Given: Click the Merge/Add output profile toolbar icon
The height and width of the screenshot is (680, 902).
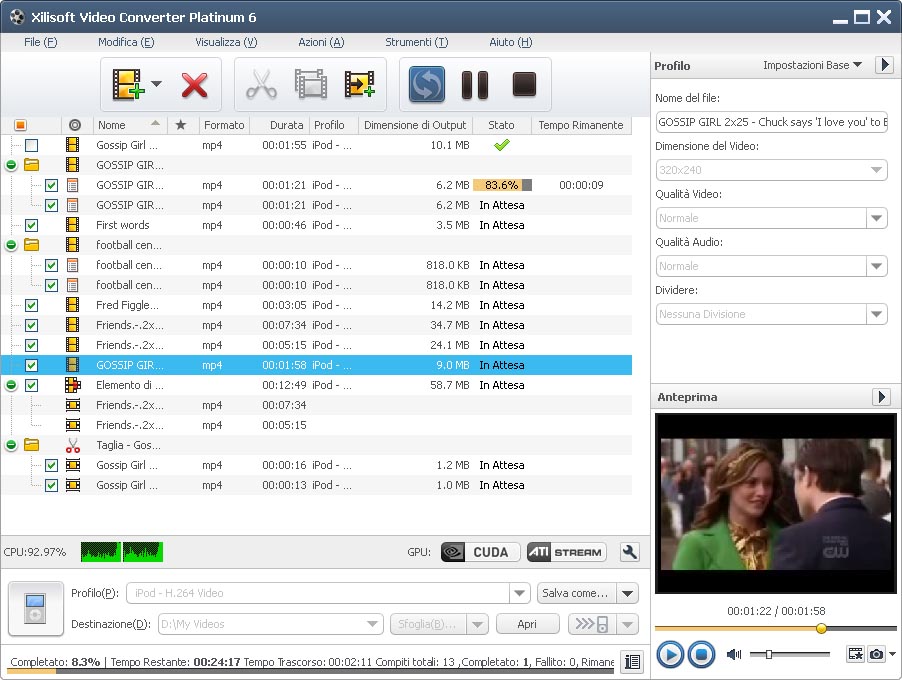Looking at the screenshot, I should pos(360,84).
